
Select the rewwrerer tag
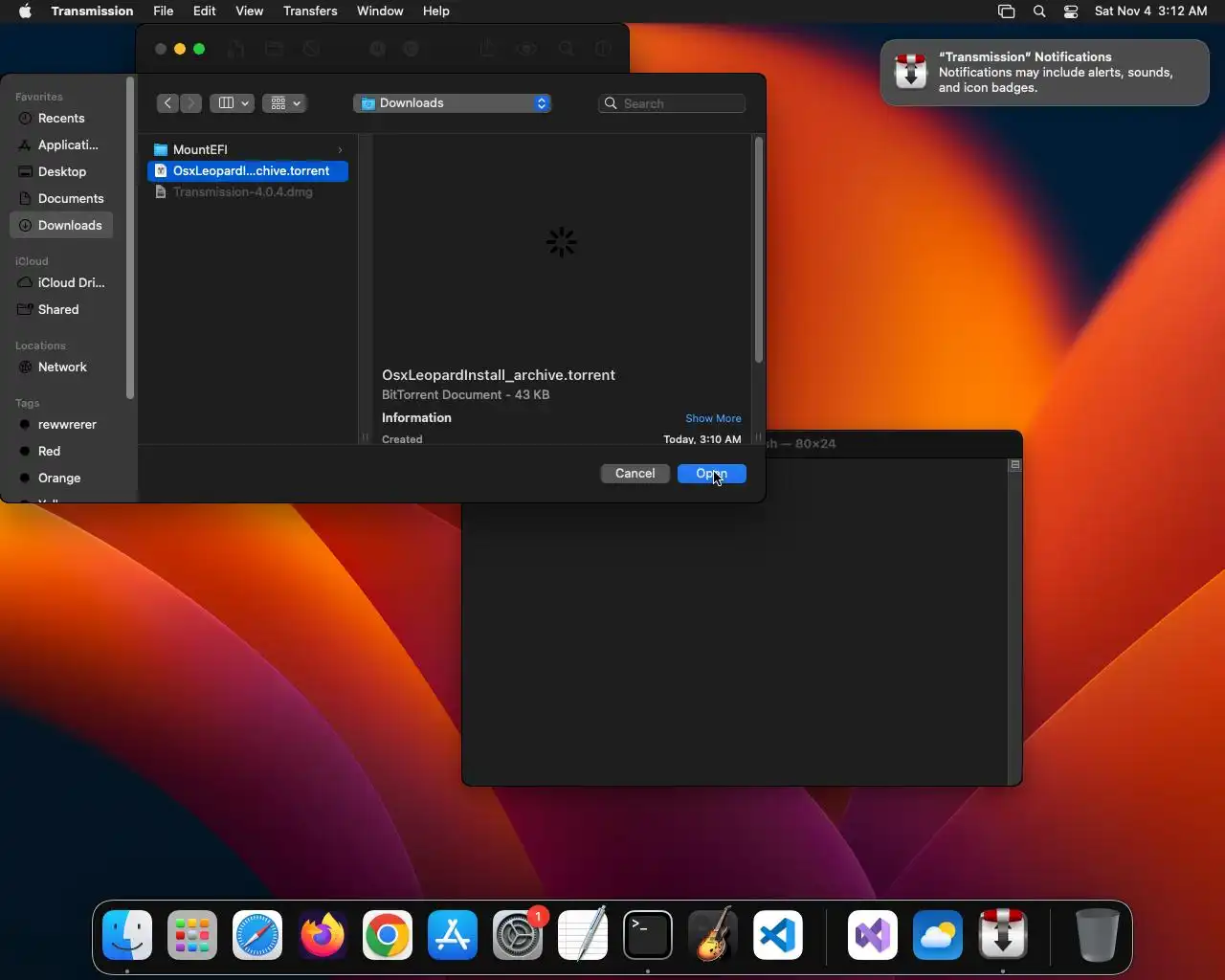click(61, 424)
